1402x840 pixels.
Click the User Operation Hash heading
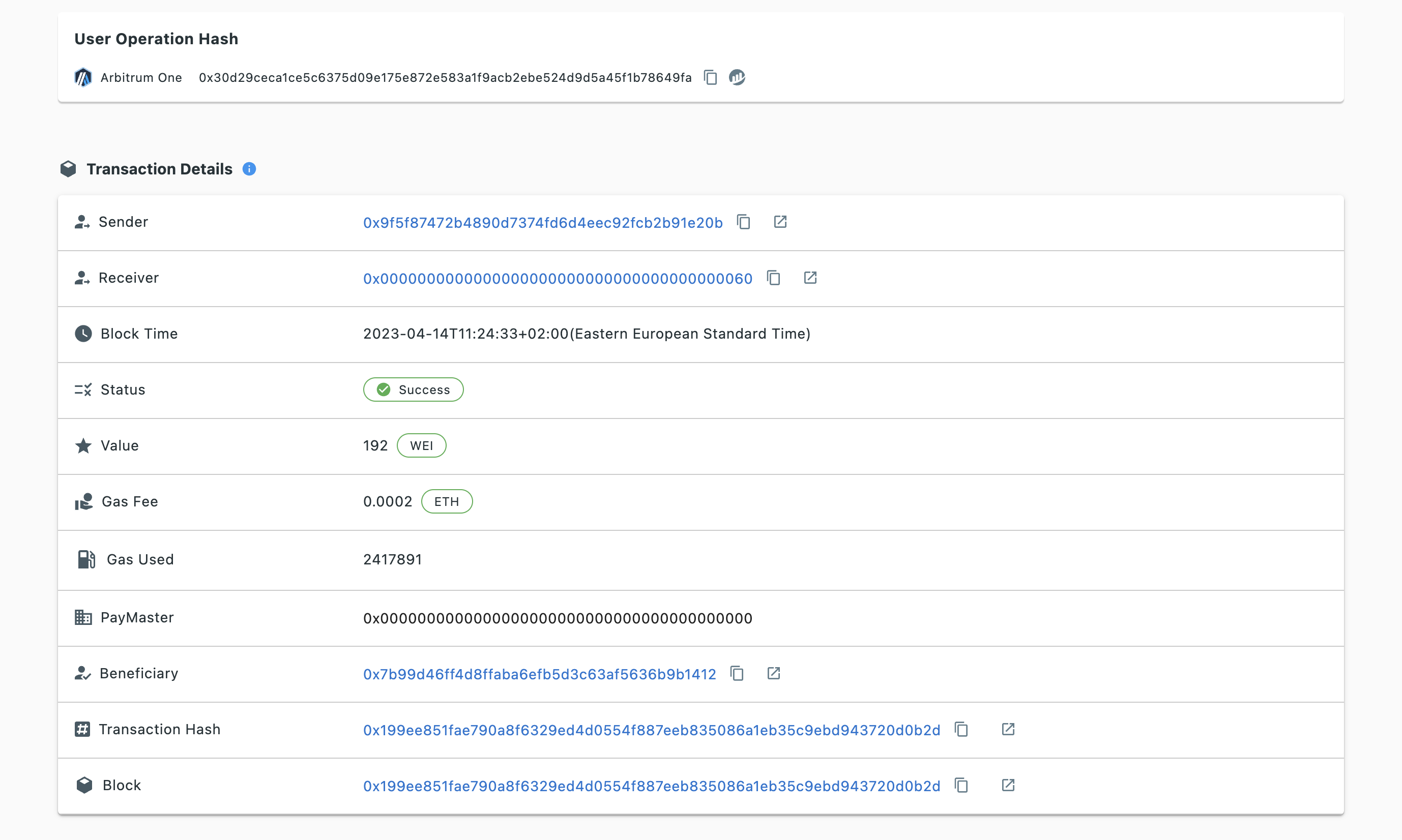(x=156, y=39)
